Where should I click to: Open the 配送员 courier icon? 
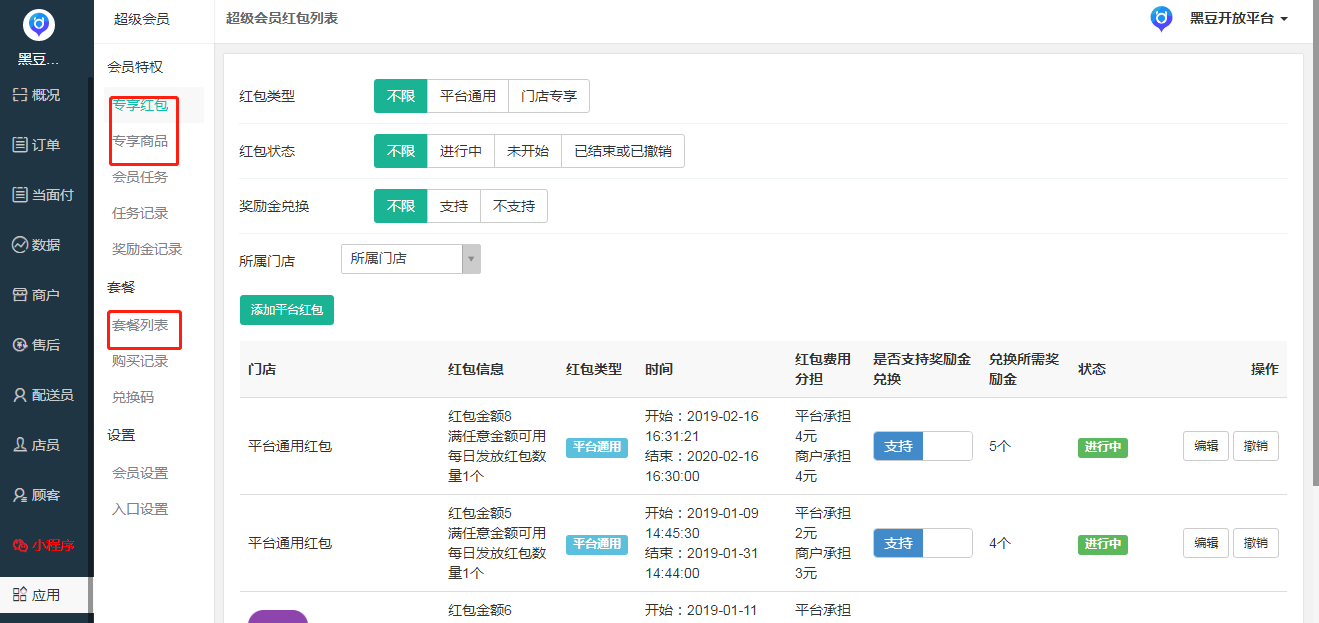(19, 395)
